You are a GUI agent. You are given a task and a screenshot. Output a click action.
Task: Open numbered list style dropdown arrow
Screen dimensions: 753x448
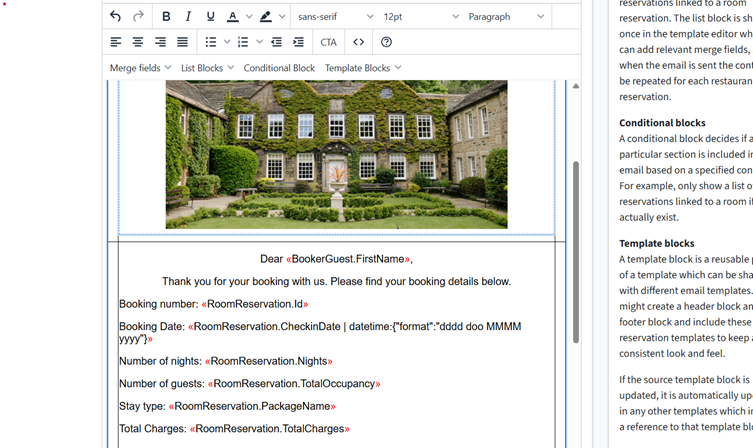[x=259, y=42]
